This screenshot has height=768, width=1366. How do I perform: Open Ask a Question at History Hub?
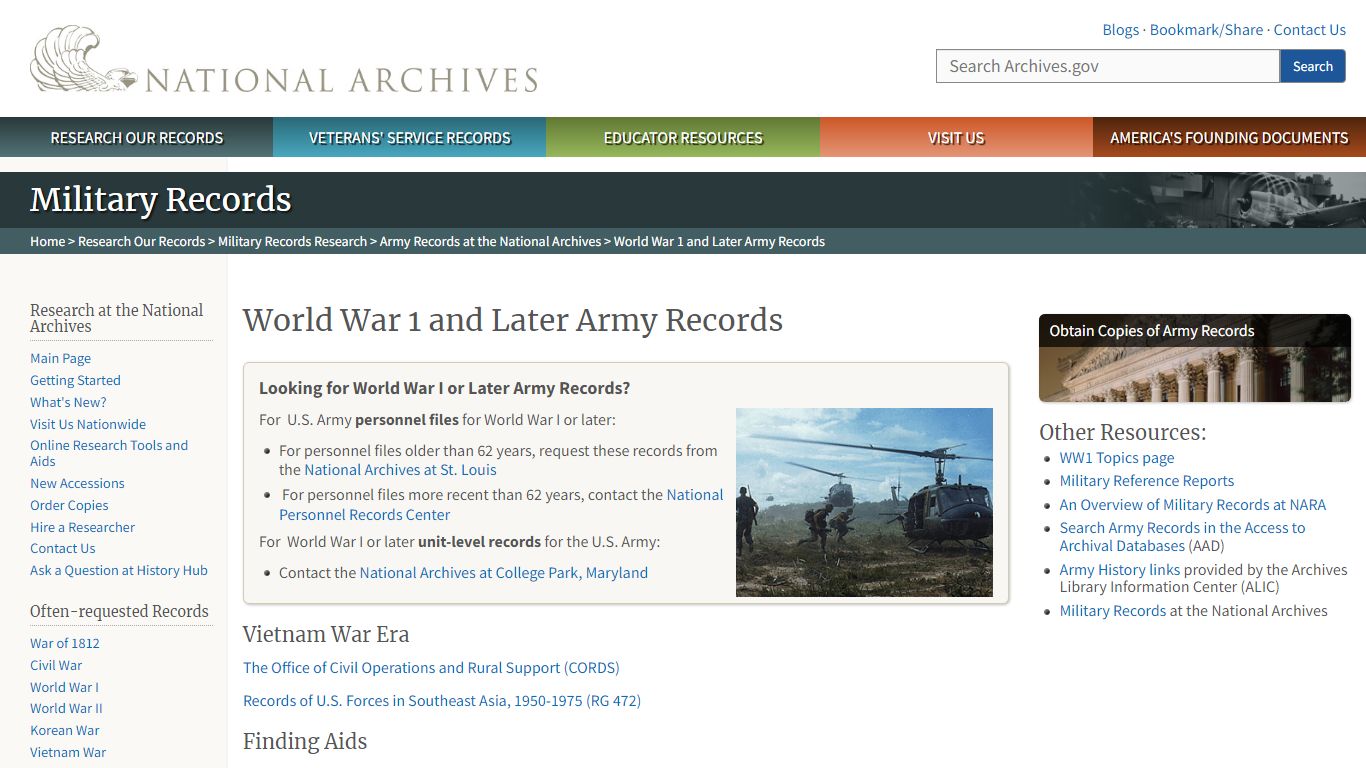tap(119, 570)
